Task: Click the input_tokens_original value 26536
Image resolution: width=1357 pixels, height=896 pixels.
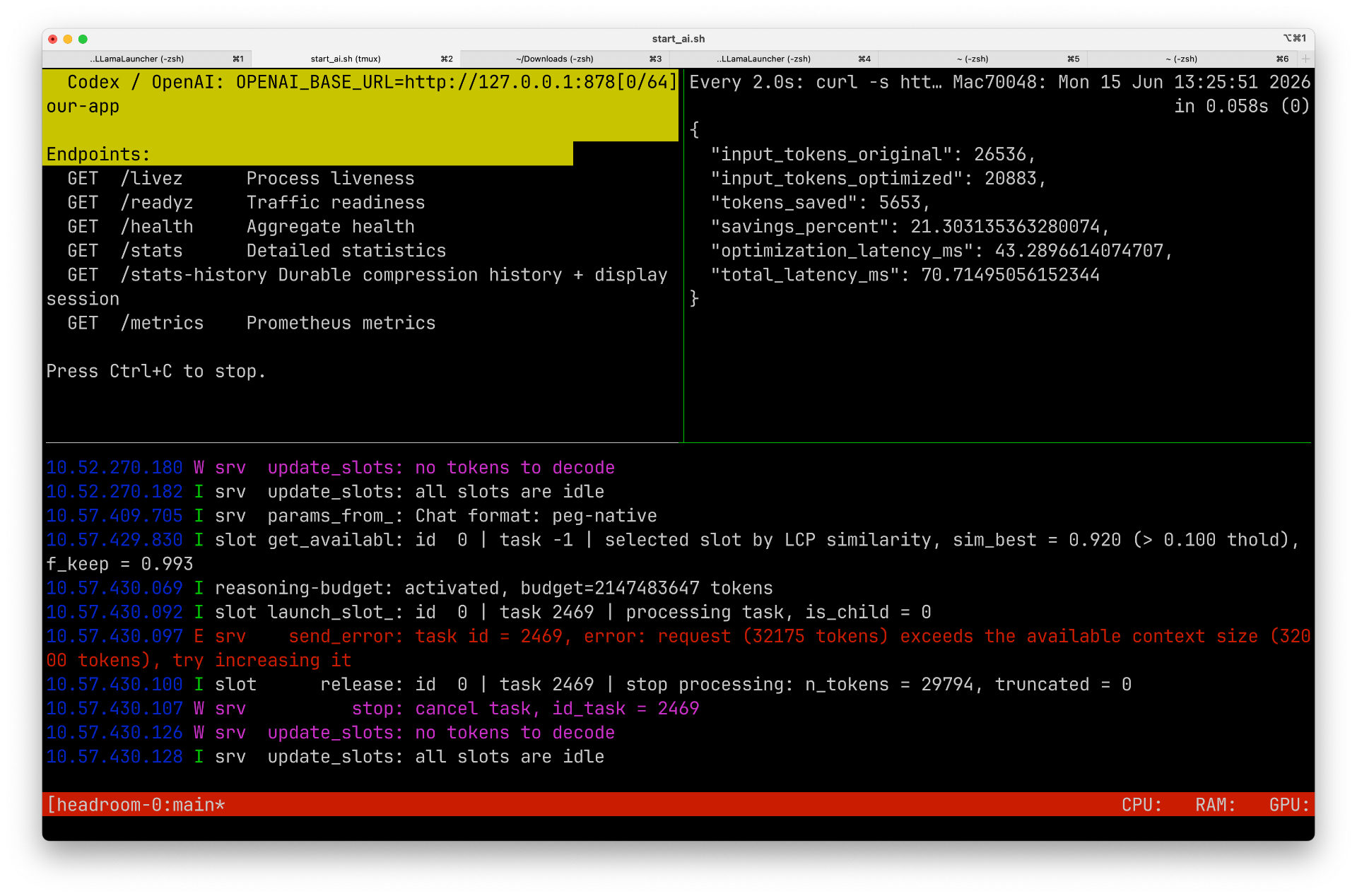Action: [x=999, y=154]
